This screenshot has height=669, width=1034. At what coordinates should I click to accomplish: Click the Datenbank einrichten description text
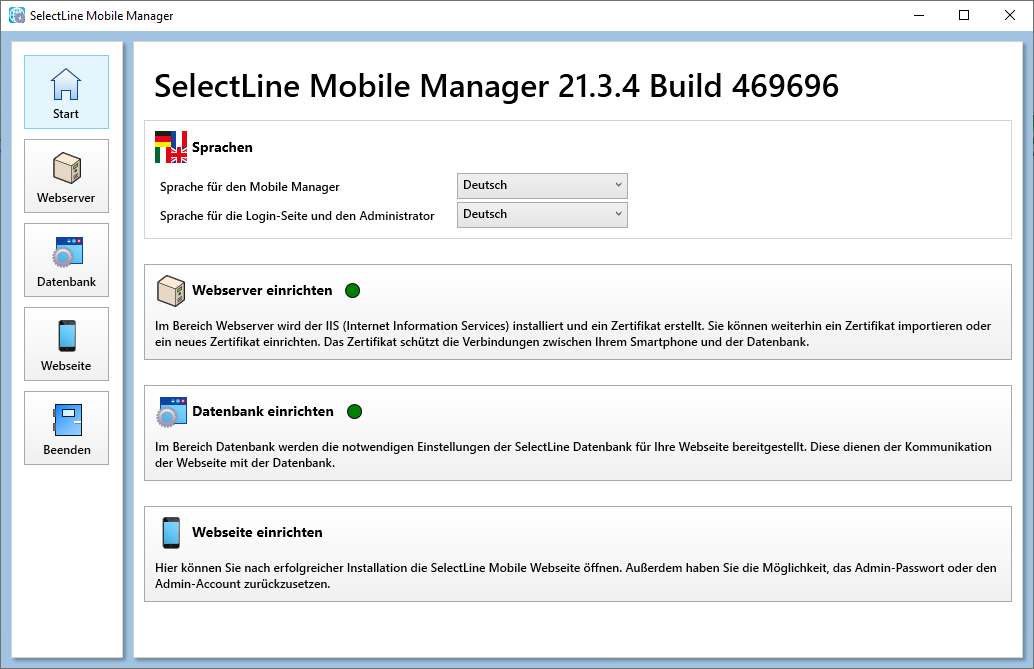[573, 455]
